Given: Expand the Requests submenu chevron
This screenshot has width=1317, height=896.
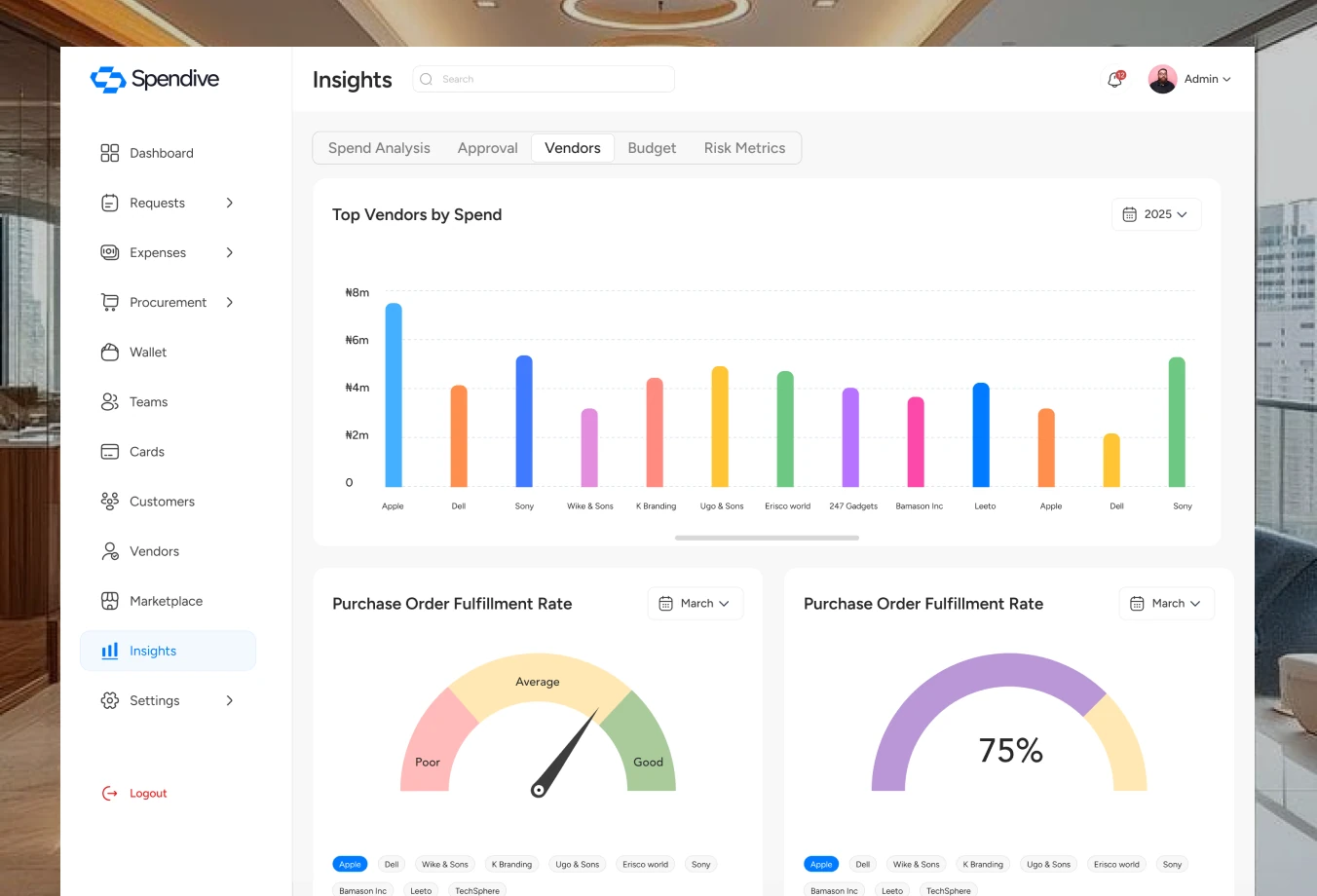Looking at the screenshot, I should coord(230,203).
